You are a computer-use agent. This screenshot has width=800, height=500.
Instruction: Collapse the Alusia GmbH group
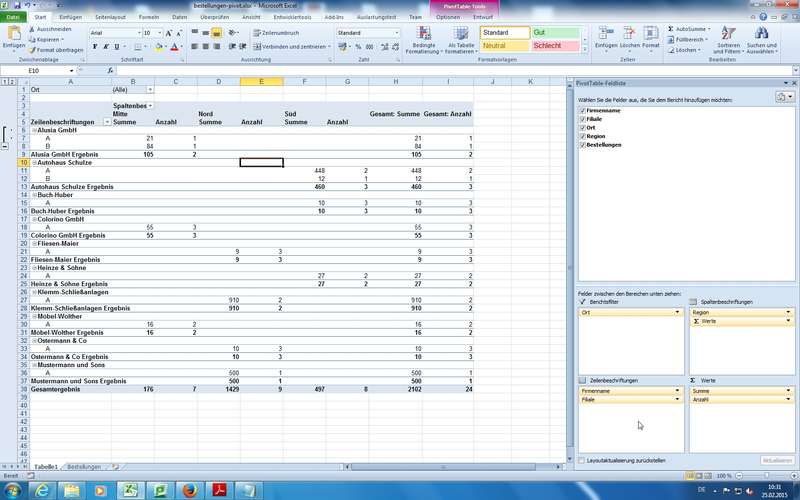(x=35, y=130)
